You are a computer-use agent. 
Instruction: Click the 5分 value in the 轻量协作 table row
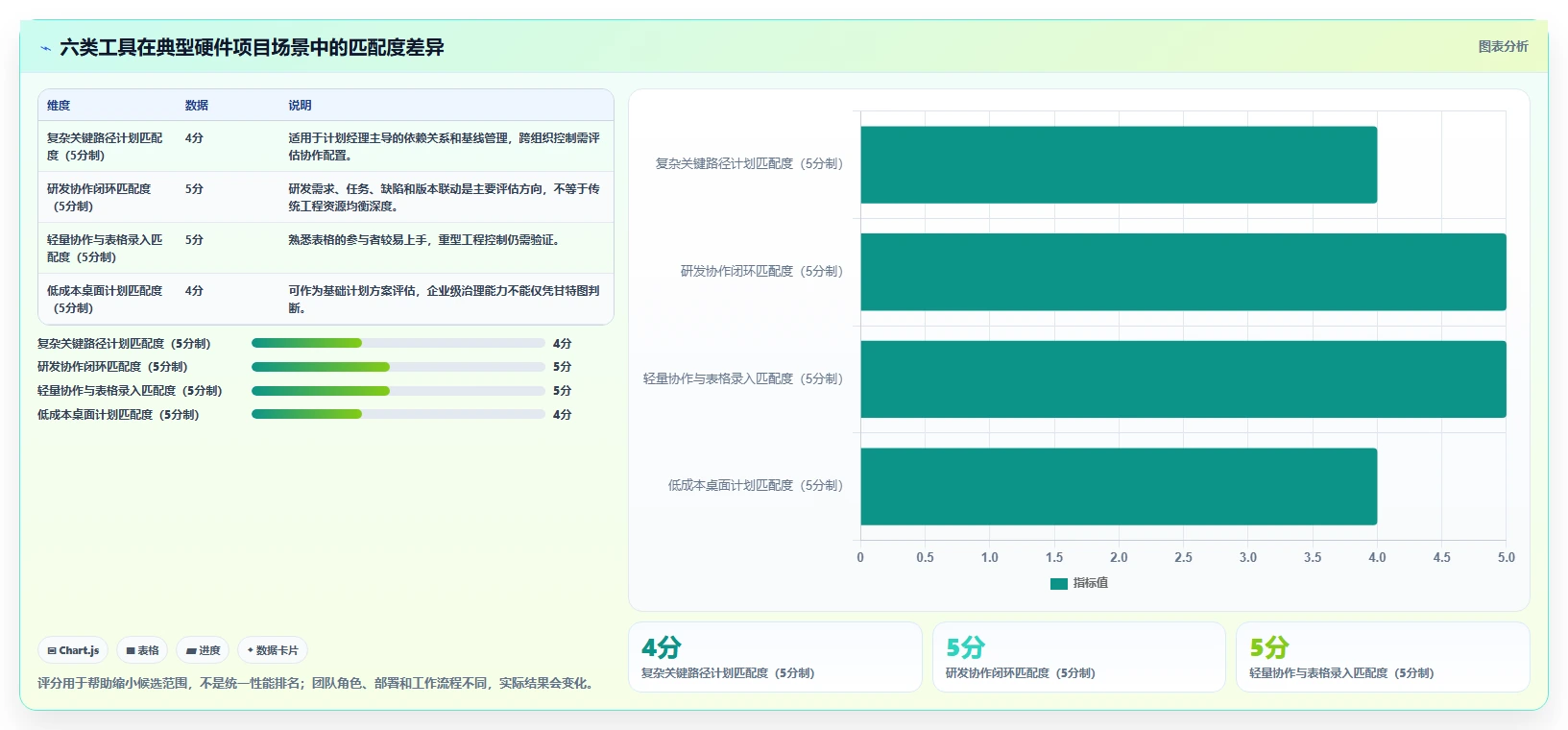[x=194, y=240]
